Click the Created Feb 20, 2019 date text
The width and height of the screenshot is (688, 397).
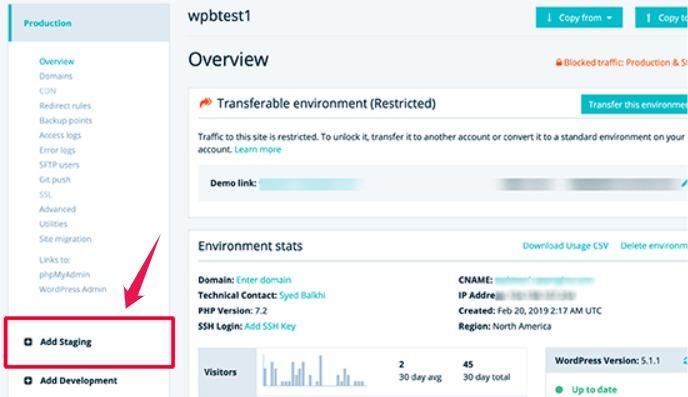tap(530, 311)
